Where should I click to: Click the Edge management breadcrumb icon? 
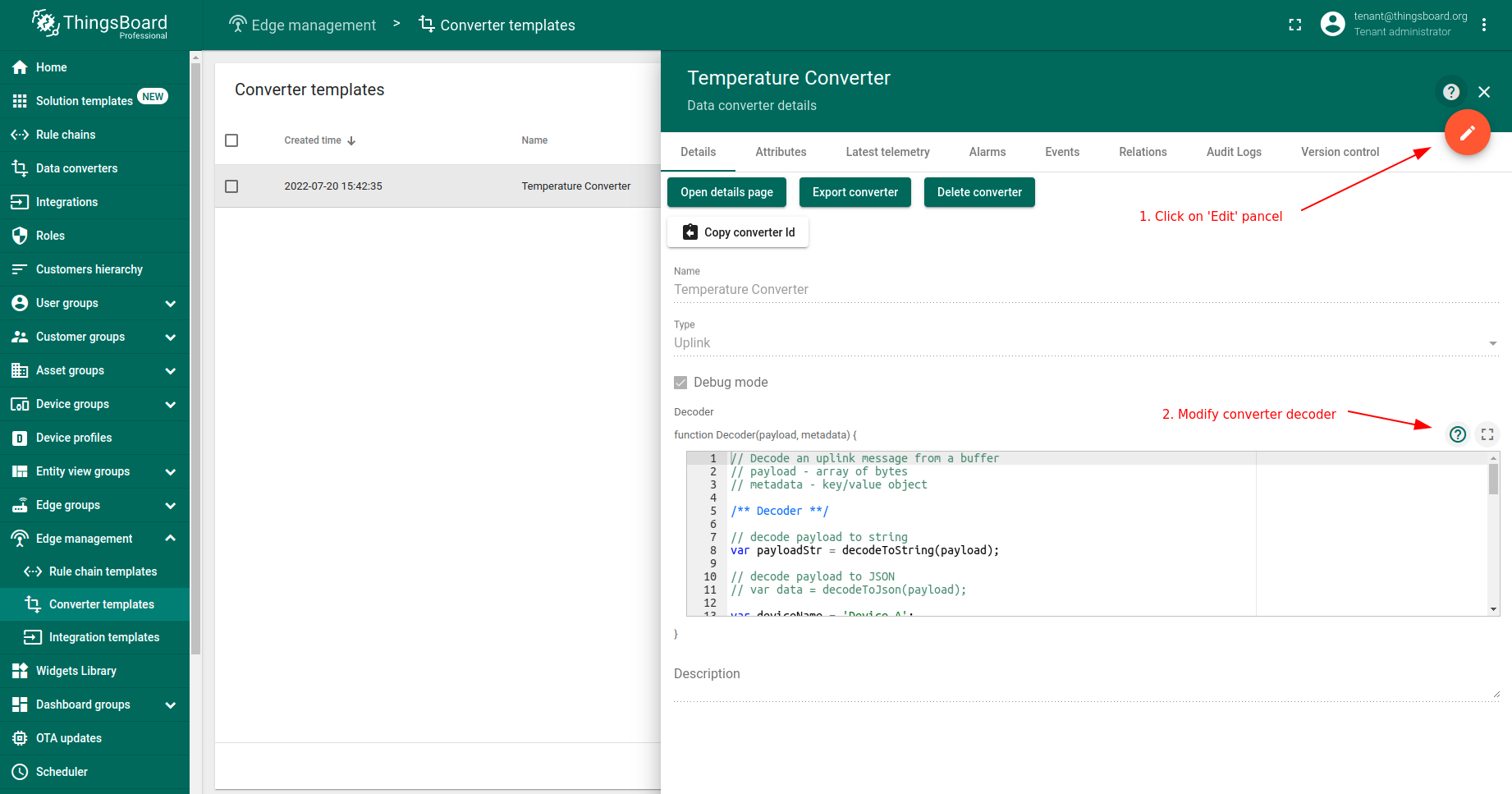click(x=238, y=24)
